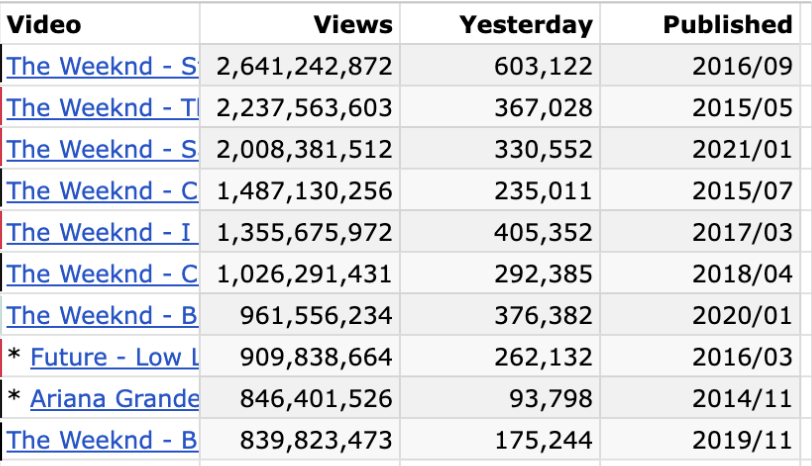Open The Weeknd video published 2018/04
This screenshot has width=812, height=466.
point(102,274)
